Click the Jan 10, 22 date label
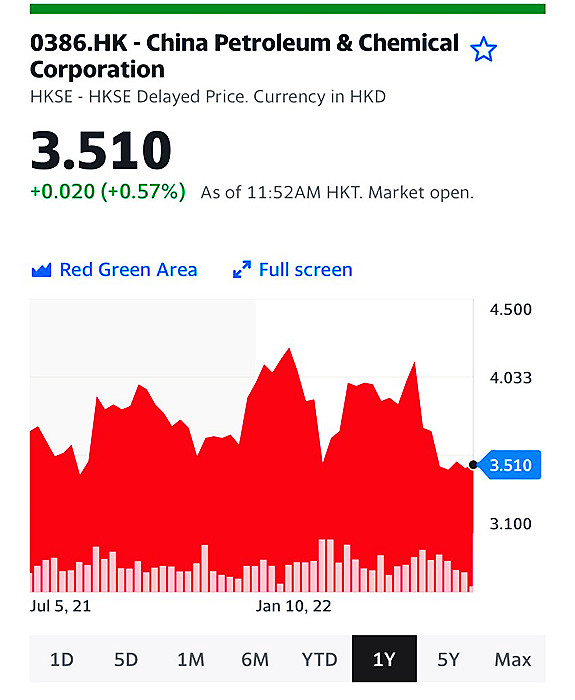575x700 pixels. point(293,606)
